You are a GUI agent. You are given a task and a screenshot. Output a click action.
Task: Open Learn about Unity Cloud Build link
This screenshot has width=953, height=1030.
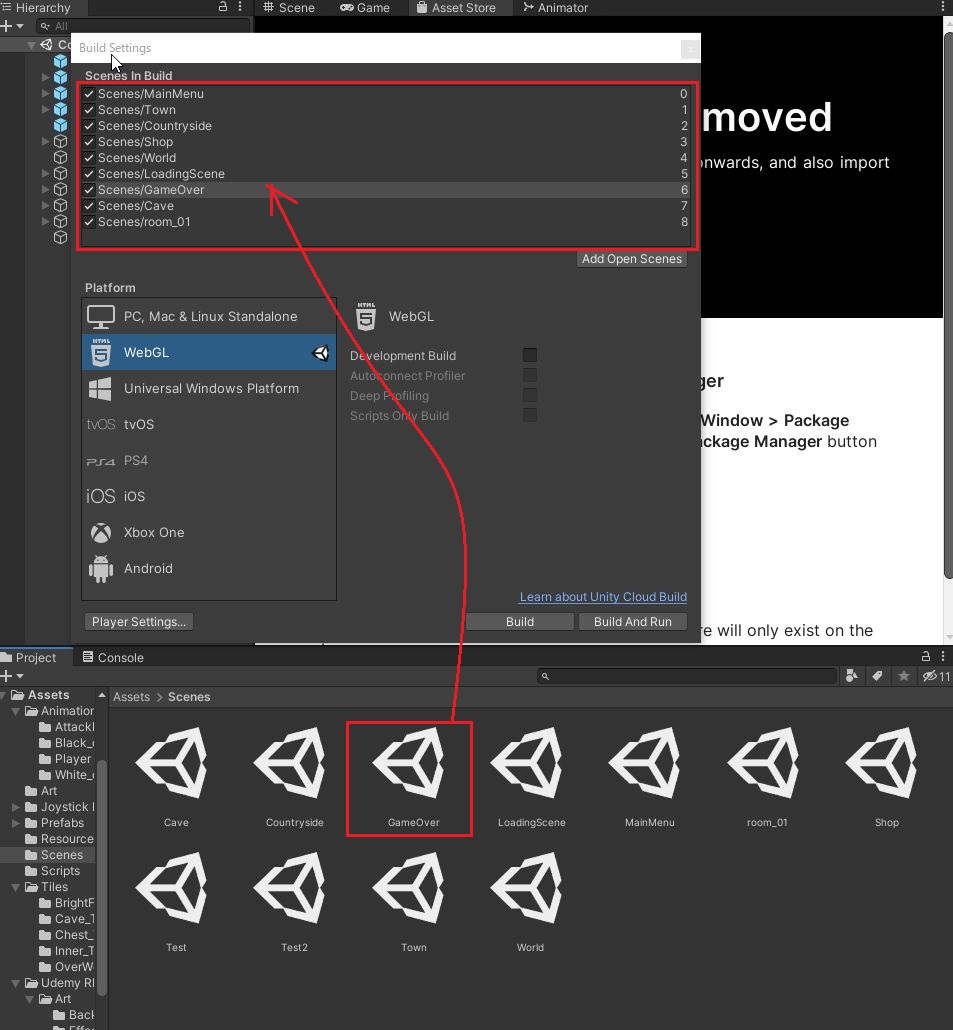coord(603,596)
